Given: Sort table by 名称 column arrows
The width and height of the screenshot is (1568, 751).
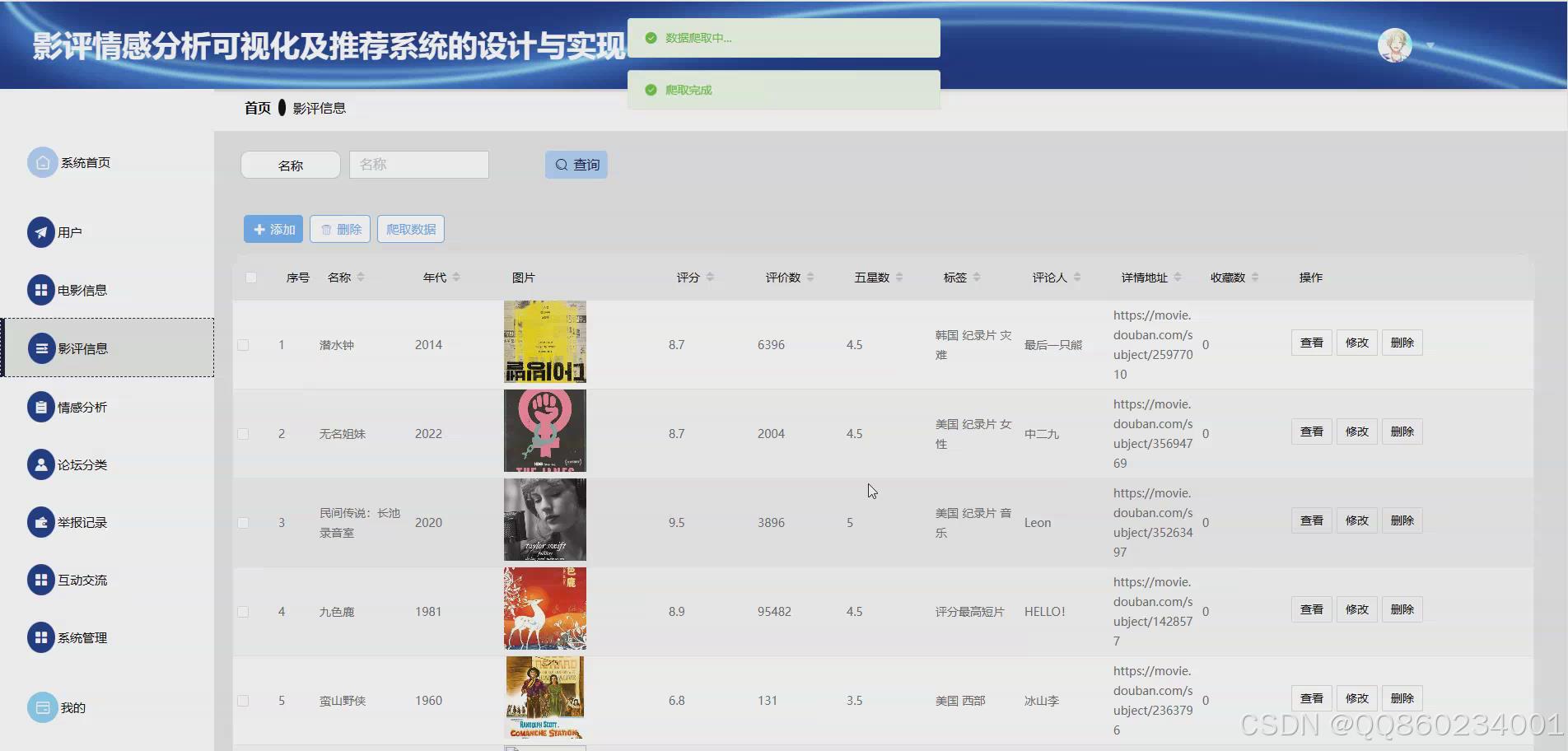Looking at the screenshot, I should coord(361,278).
